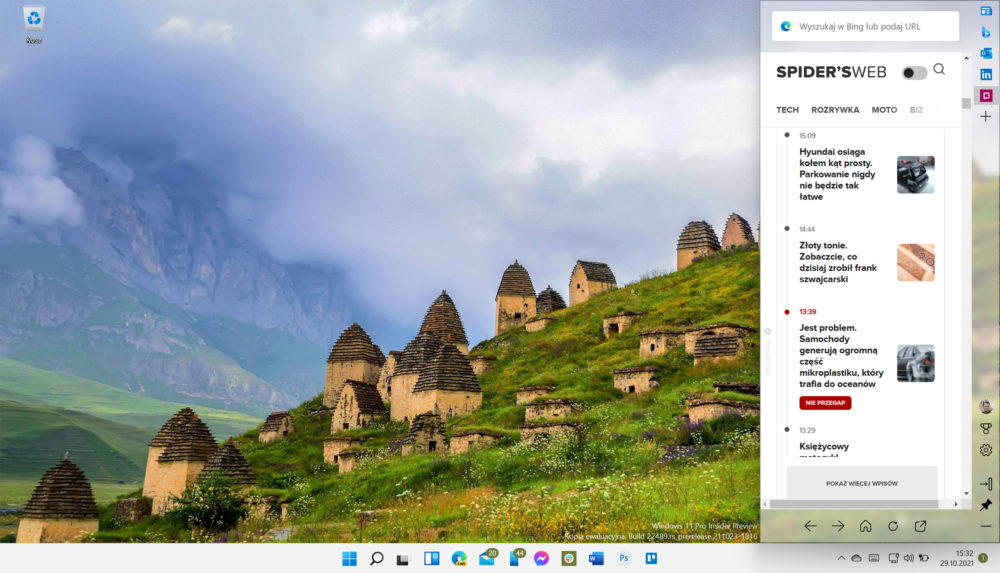Open the Samochody generują mikroplastik article

pos(841,355)
